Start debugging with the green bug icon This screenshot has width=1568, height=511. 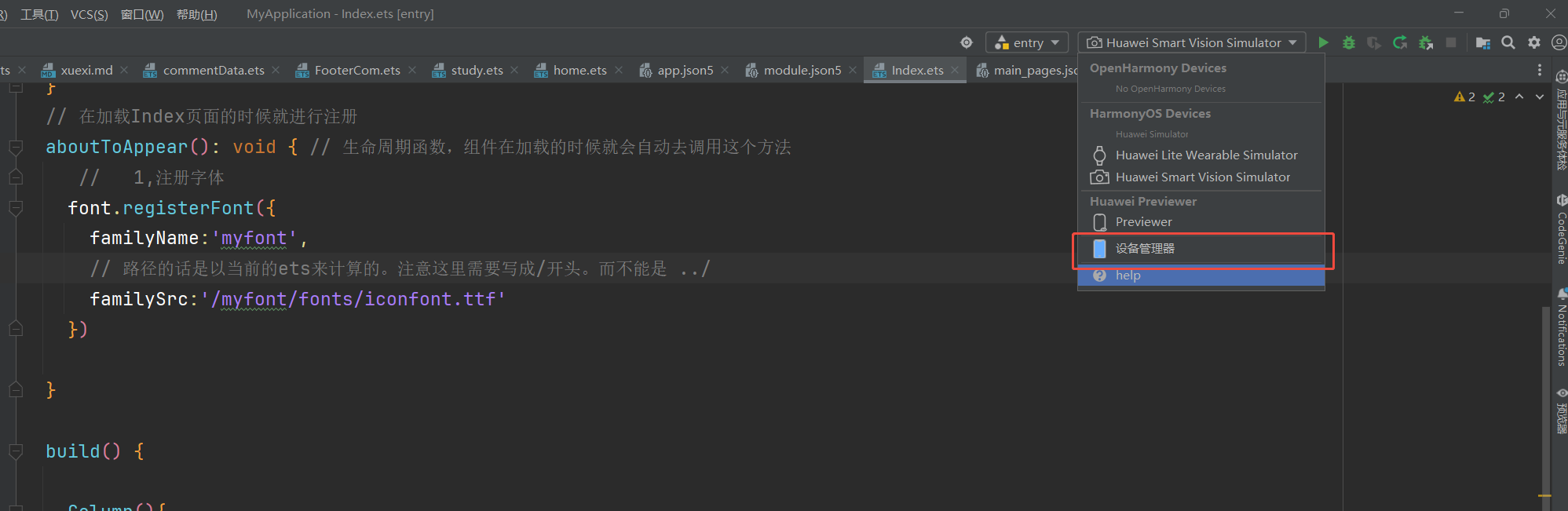tap(1349, 42)
